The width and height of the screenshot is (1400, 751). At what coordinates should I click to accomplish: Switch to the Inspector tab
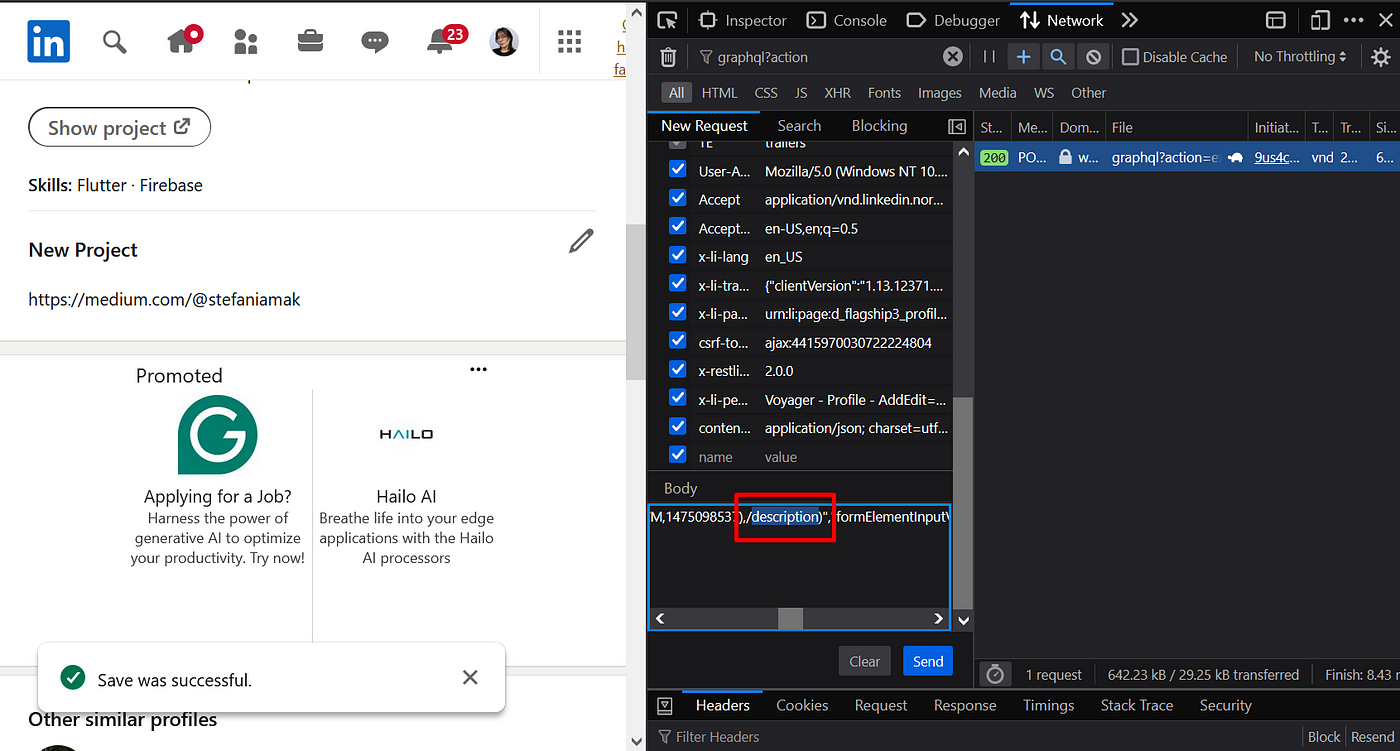tap(743, 20)
